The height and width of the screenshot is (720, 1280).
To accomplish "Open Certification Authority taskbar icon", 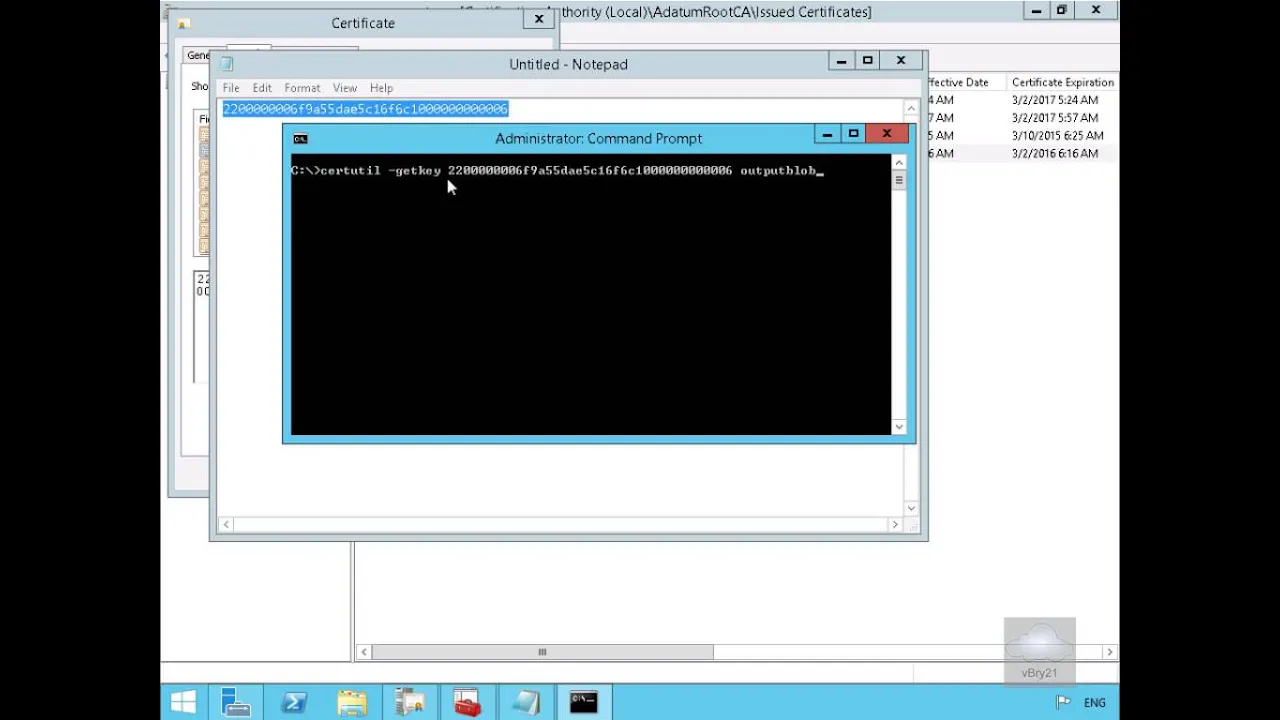I will click(x=410, y=702).
